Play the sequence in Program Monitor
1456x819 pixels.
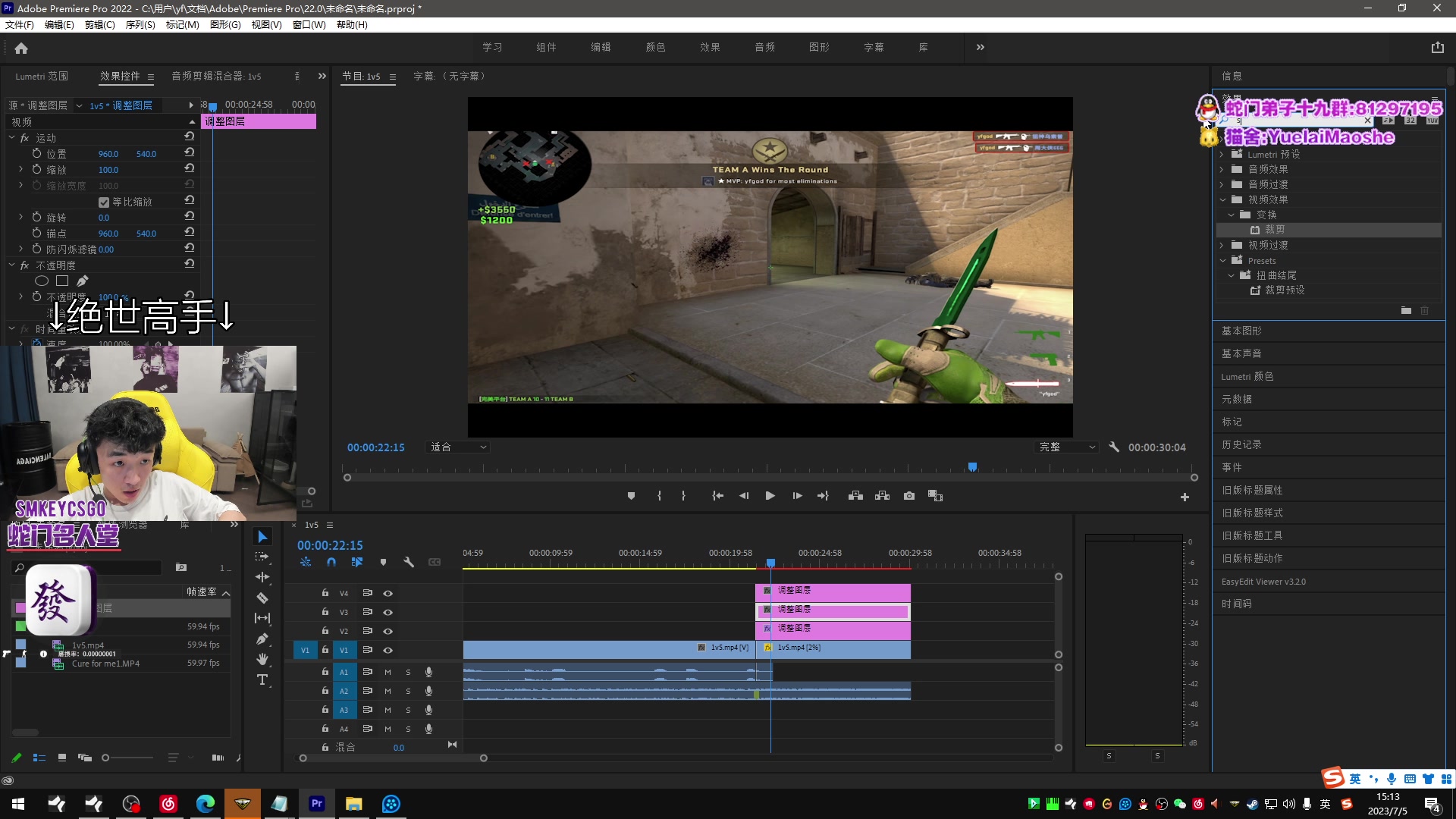(770, 496)
